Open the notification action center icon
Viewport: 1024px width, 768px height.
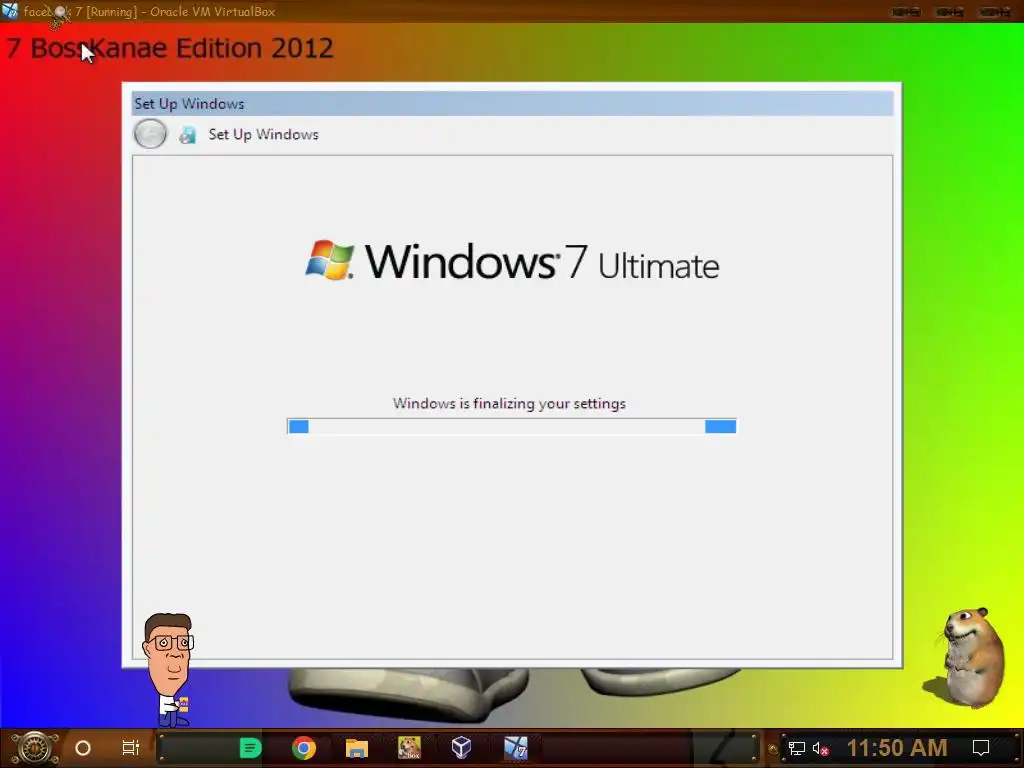[981, 748]
